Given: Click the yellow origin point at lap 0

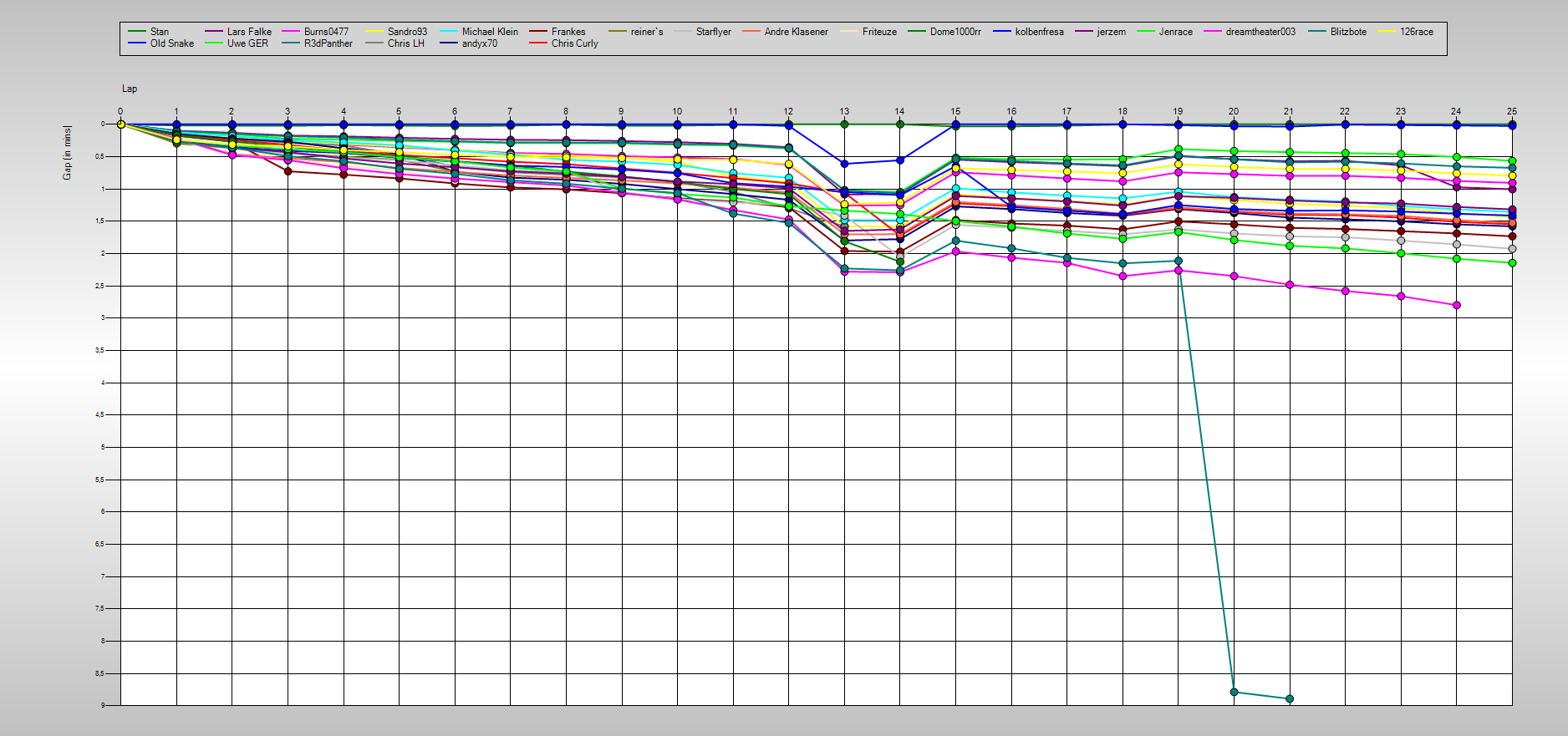Looking at the screenshot, I should click(x=120, y=124).
